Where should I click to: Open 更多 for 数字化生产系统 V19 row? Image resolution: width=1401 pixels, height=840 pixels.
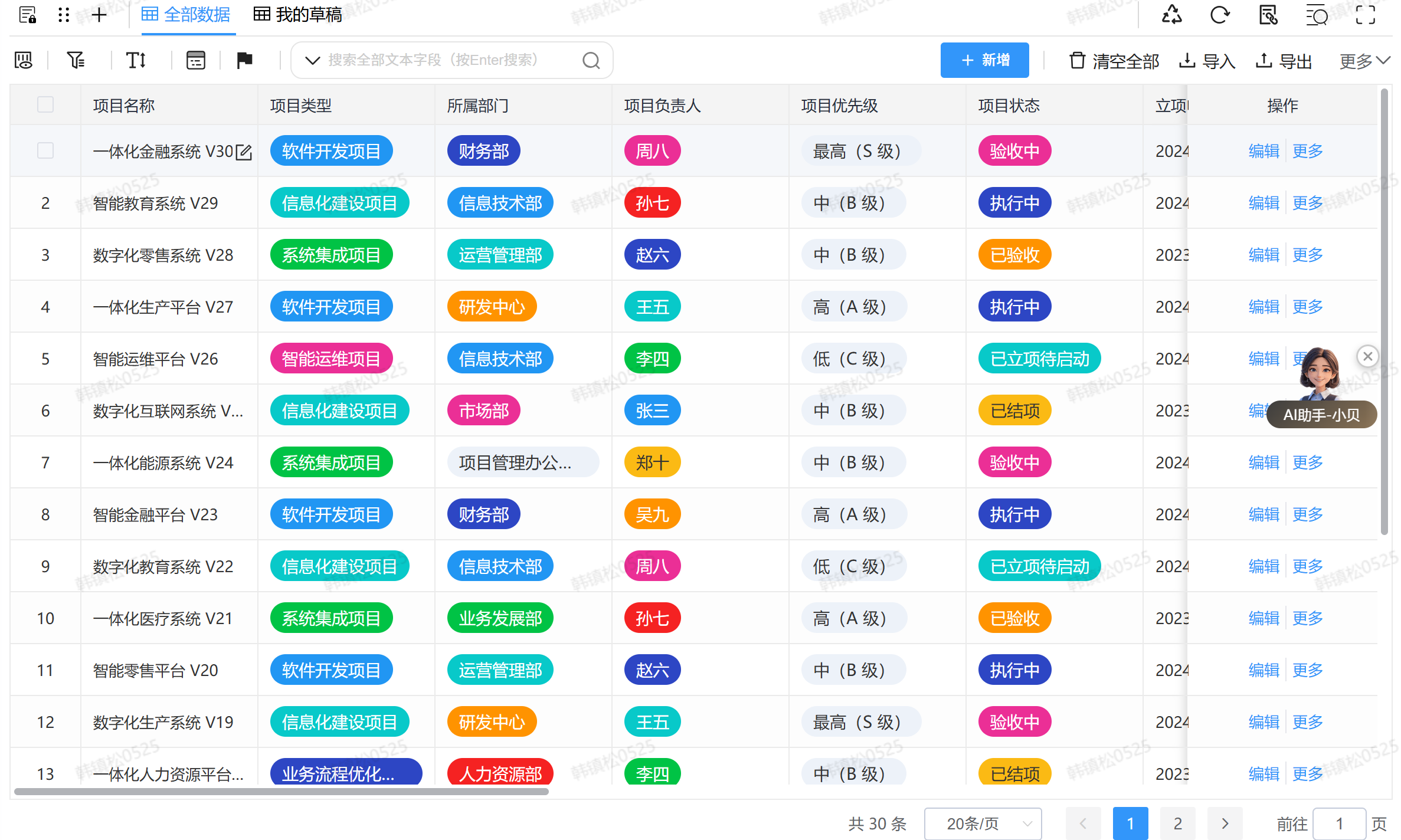coord(1307,722)
